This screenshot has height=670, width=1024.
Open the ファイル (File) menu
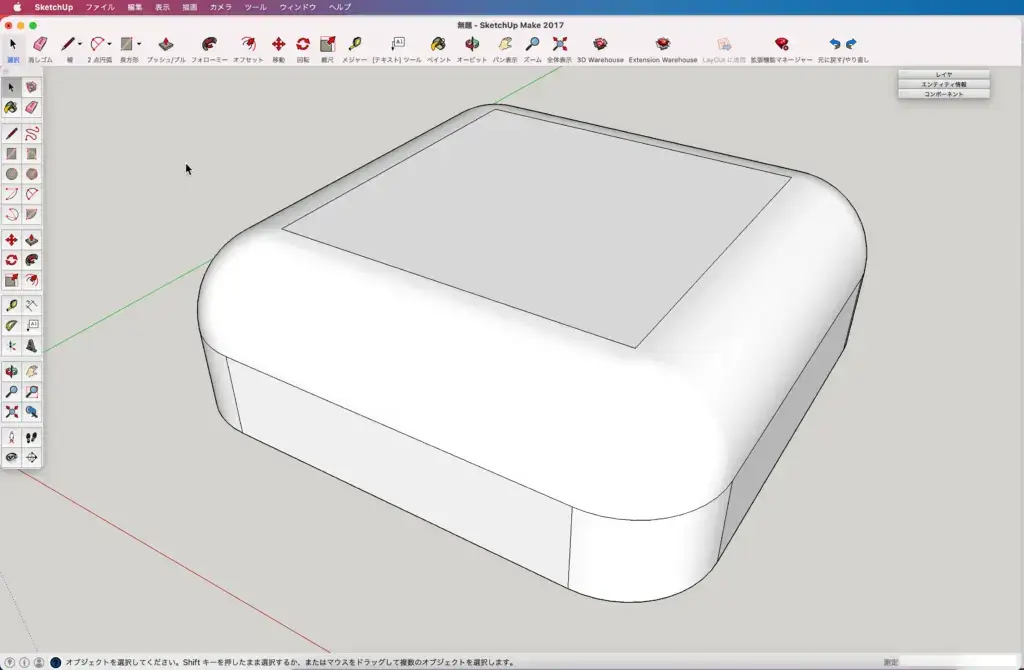pos(100,7)
